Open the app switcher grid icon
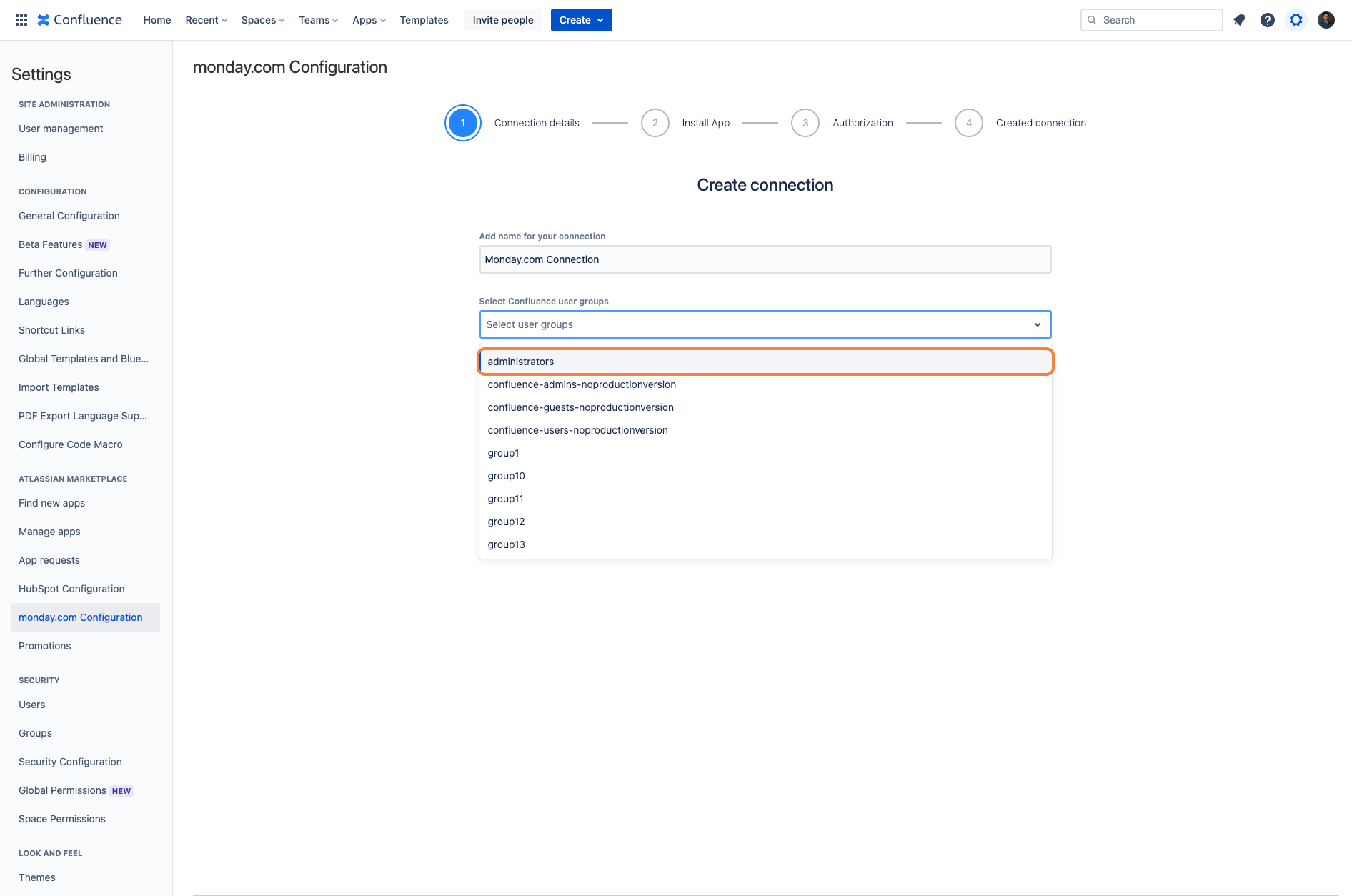 point(21,20)
